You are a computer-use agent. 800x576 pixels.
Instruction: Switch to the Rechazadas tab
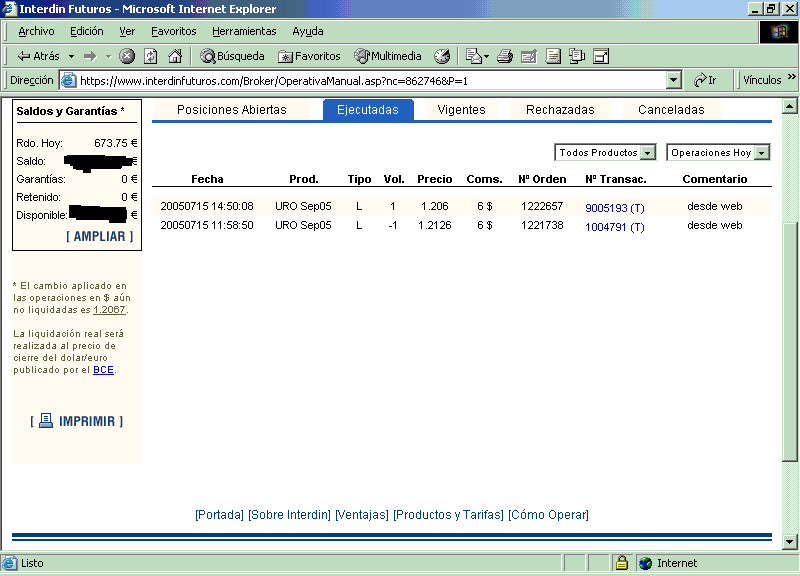pos(560,110)
